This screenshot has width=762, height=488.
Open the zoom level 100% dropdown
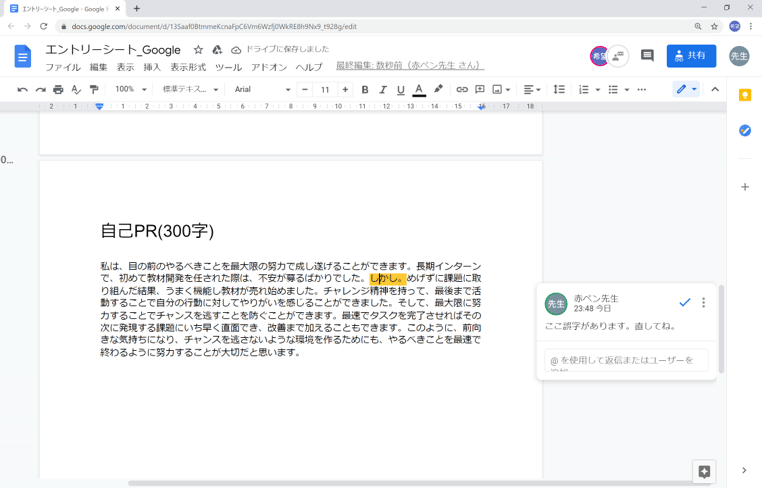tap(130, 89)
